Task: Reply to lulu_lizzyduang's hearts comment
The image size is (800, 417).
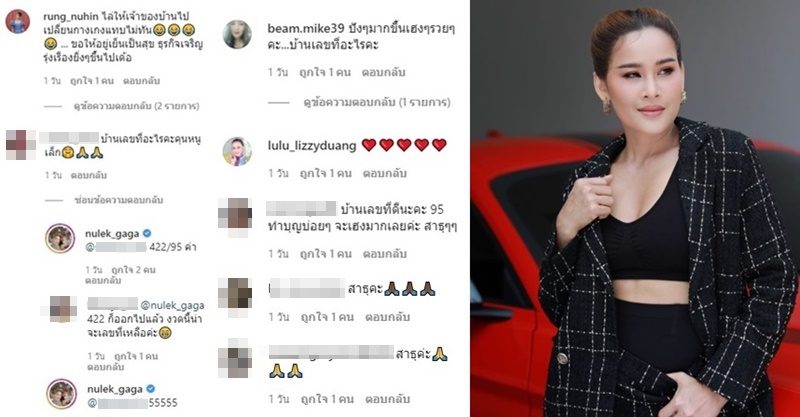Action: pos(385,174)
